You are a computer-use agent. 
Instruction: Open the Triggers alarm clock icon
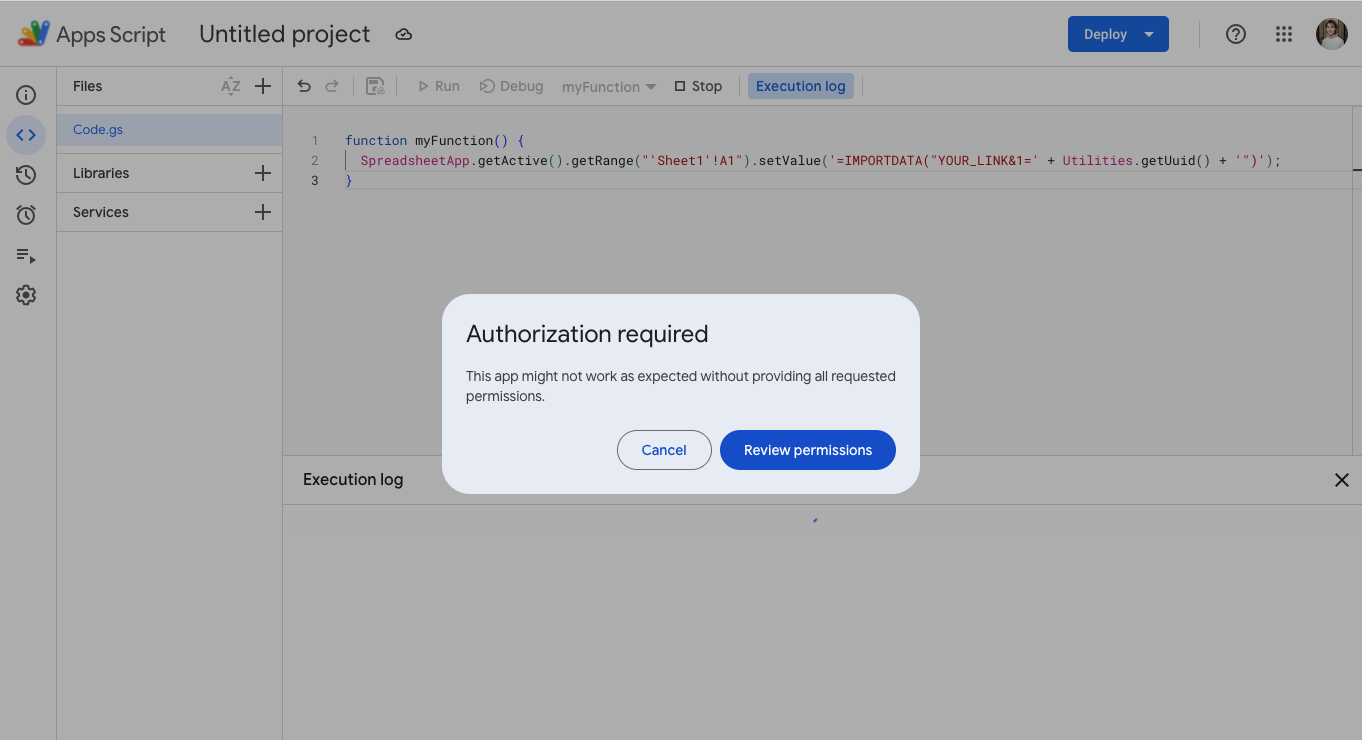tap(26, 215)
